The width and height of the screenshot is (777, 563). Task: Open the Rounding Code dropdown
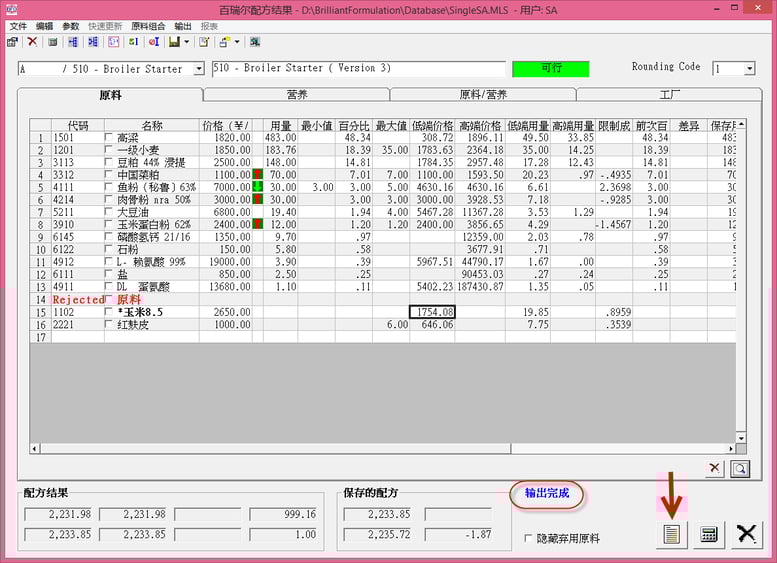pos(750,68)
